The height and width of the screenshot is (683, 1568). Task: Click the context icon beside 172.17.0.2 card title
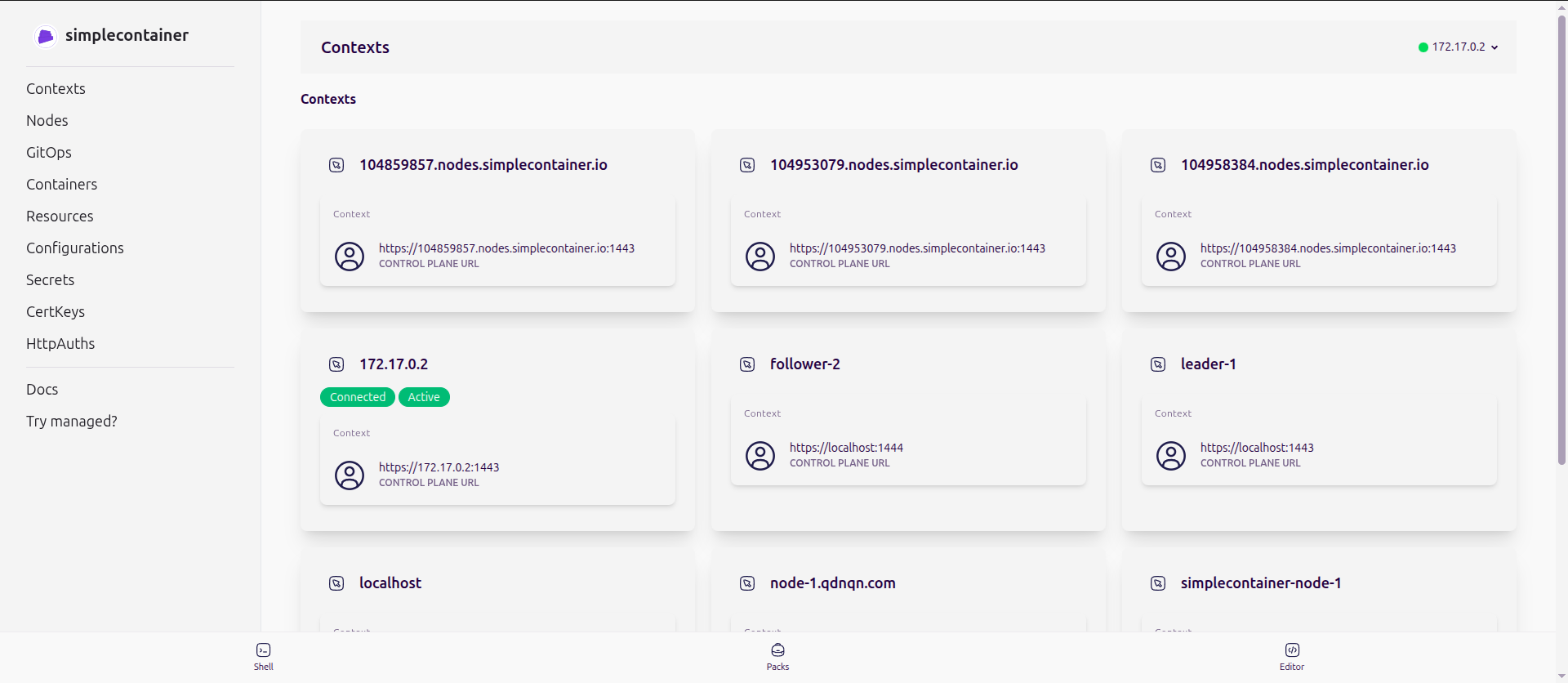(336, 364)
